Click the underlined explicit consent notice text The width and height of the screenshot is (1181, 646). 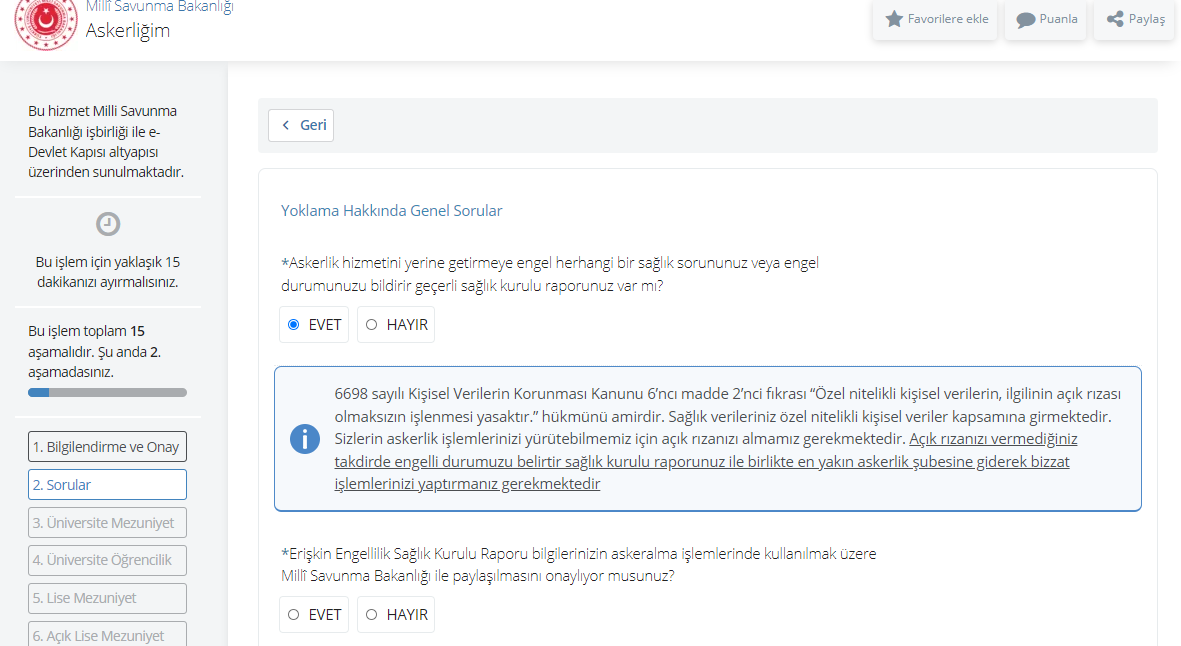(700, 462)
